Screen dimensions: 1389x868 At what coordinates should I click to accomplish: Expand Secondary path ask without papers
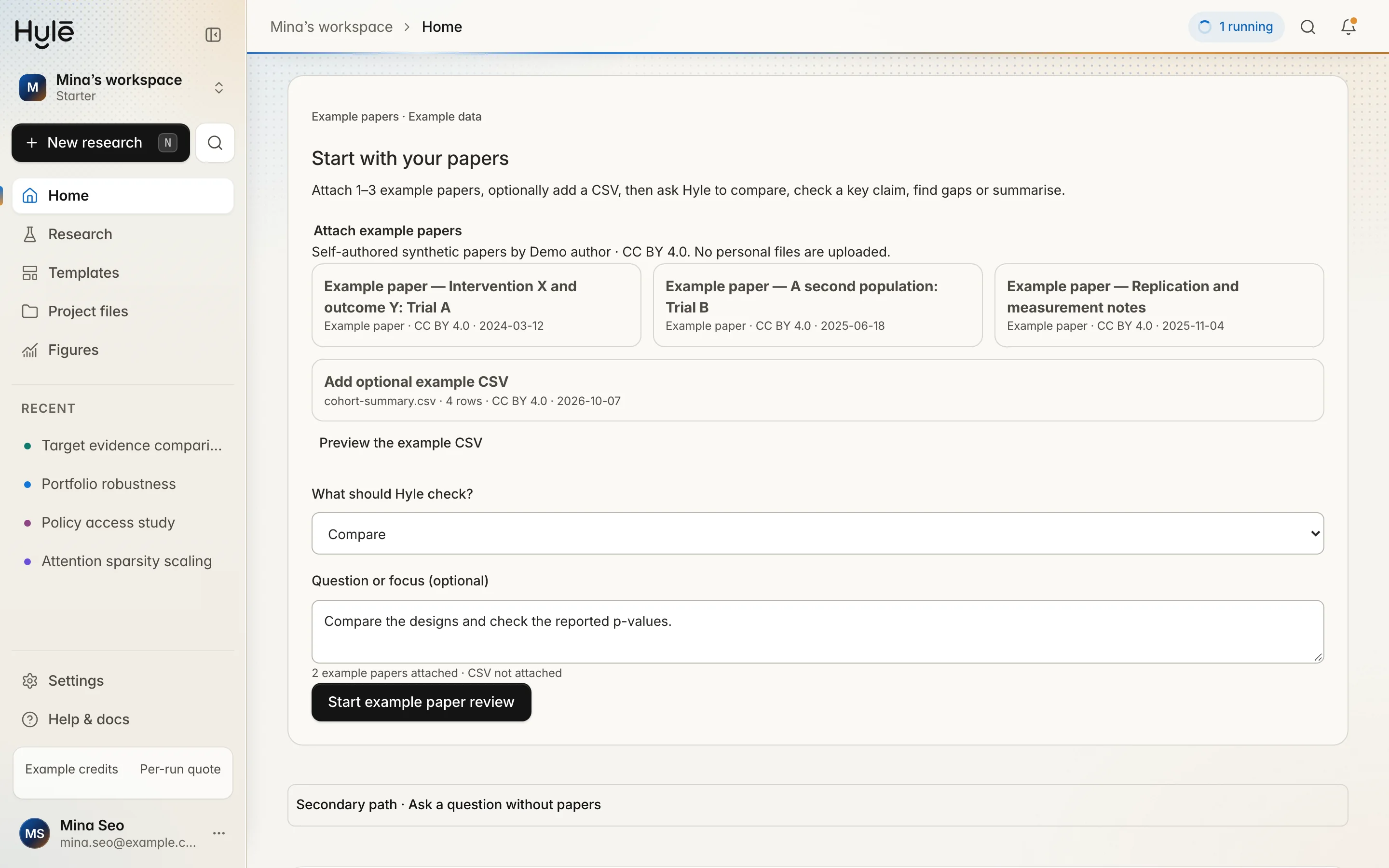tap(817, 805)
